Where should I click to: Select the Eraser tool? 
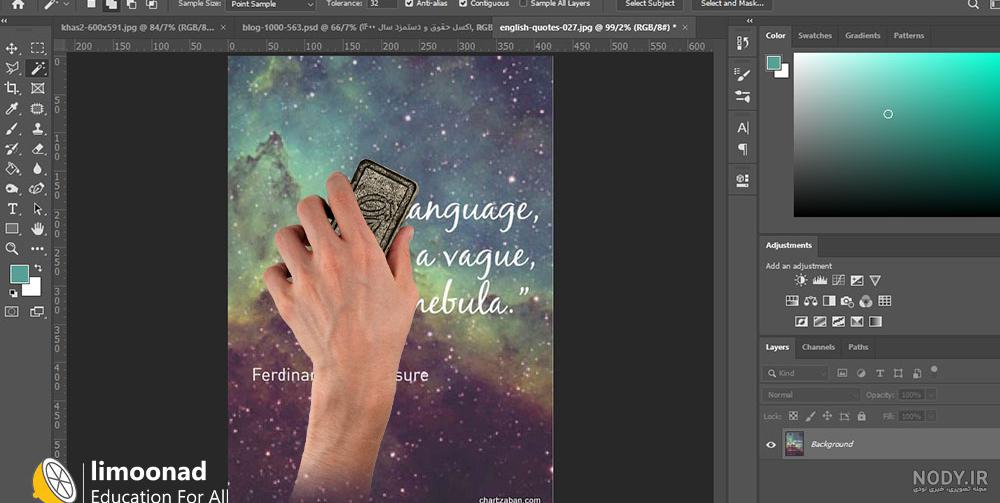[x=38, y=149]
